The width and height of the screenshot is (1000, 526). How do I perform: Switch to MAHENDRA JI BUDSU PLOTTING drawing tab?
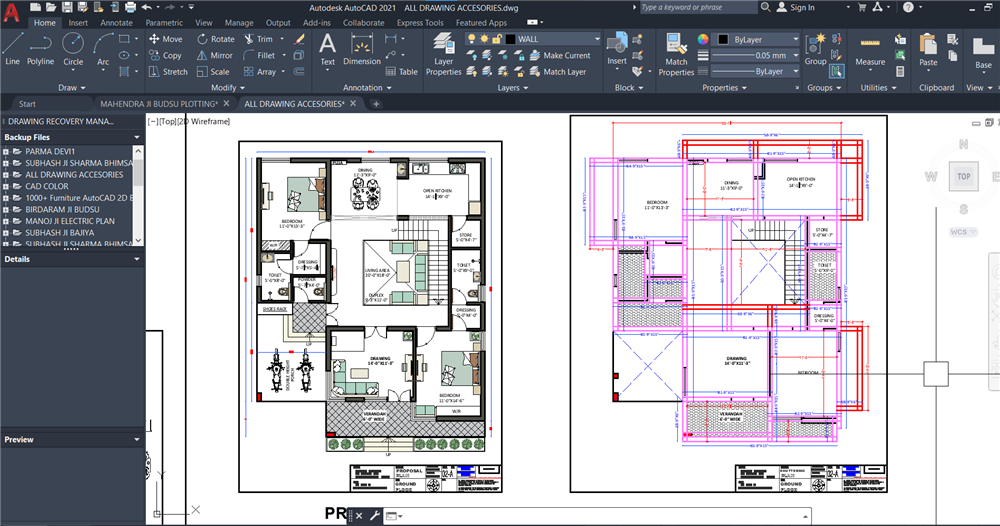tap(159, 103)
